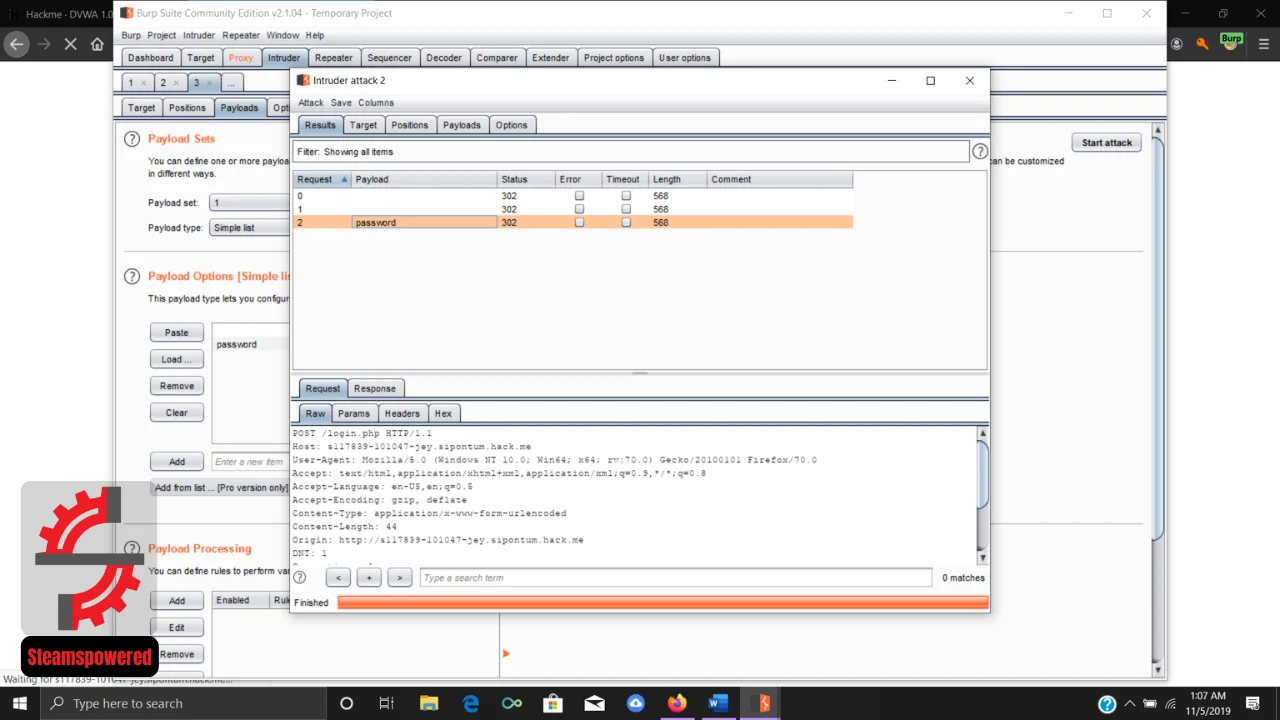Click the Firefox stop loading icon
1280x720 pixels.
[70, 44]
